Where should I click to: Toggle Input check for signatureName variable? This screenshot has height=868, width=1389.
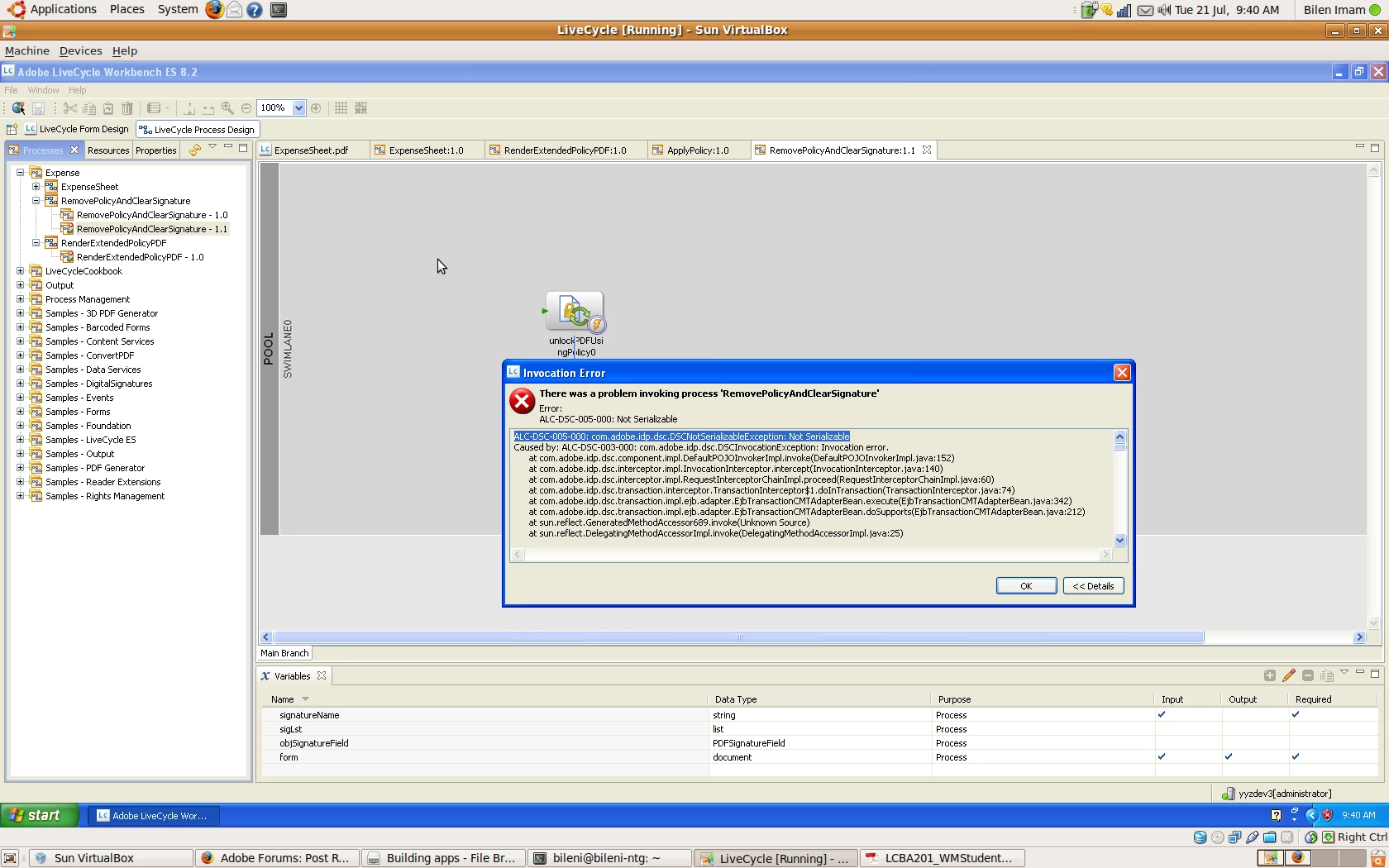(x=1162, y=715)
